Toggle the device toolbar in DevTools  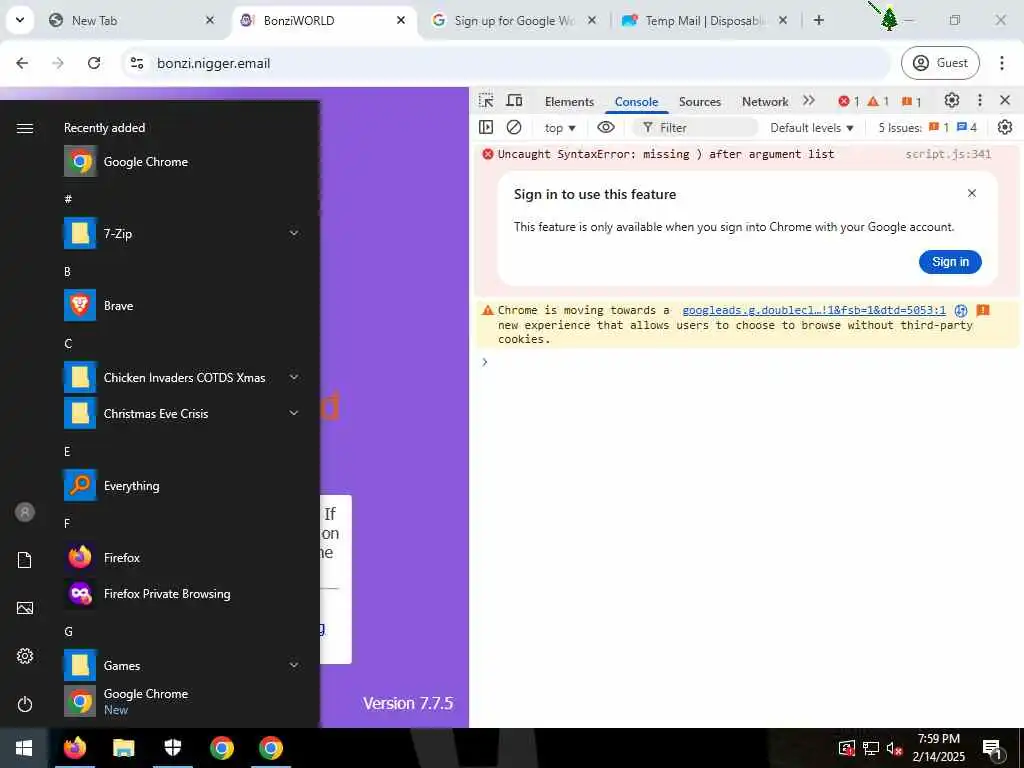coord(515,101)
